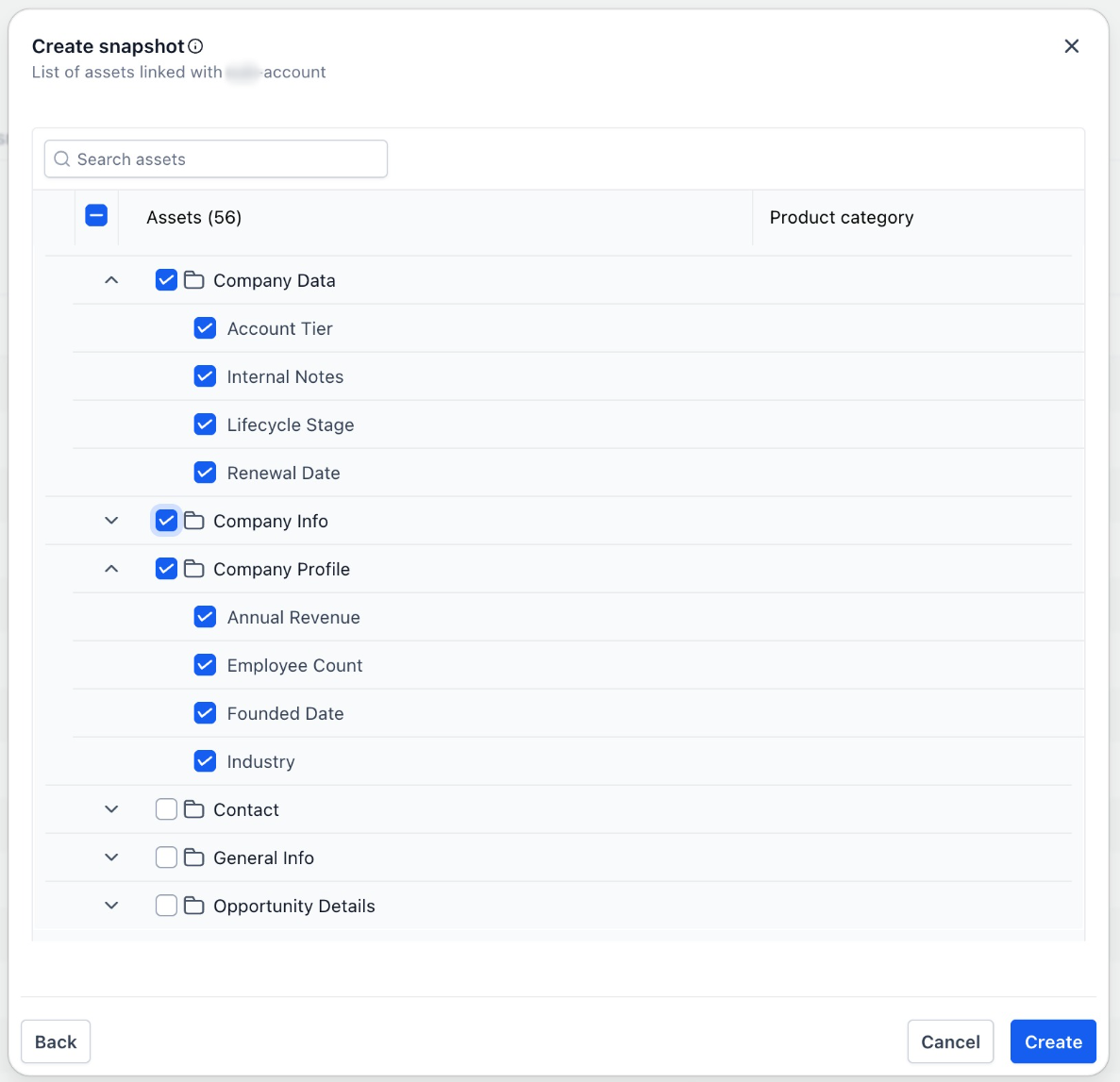Viewport: 1120px width, 1082px height.
Task: Select the Renewal Date row label
Action: click(x=284, y=473)
